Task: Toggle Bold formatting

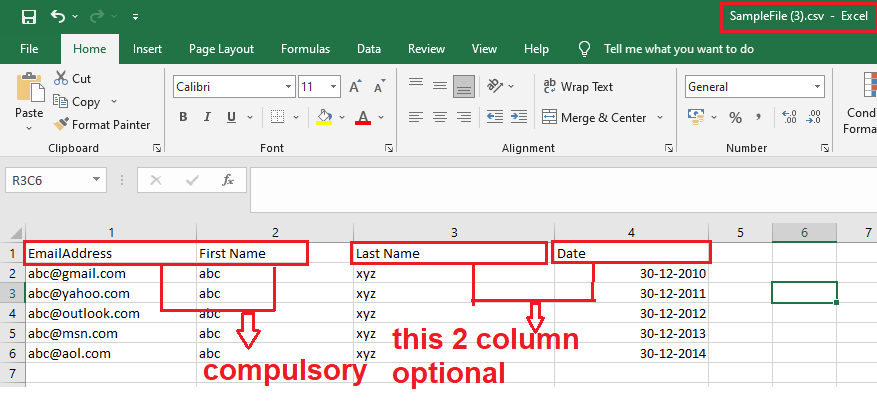Action: [183, 117]
